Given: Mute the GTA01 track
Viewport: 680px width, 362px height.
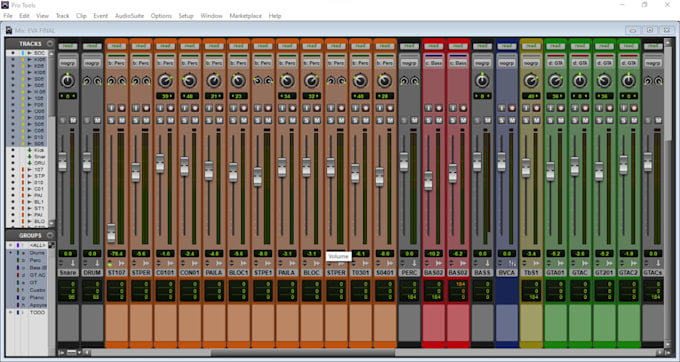Looking at the screenshot, I should click(x=561, y=120).
